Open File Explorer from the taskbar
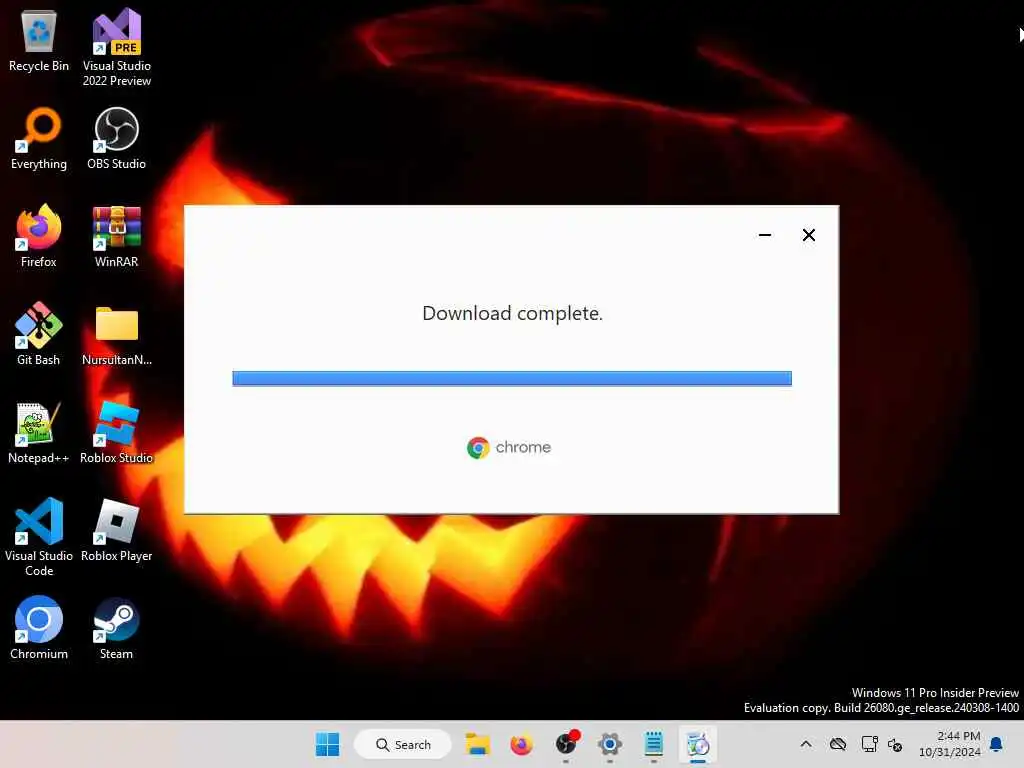 click(477, 744)
